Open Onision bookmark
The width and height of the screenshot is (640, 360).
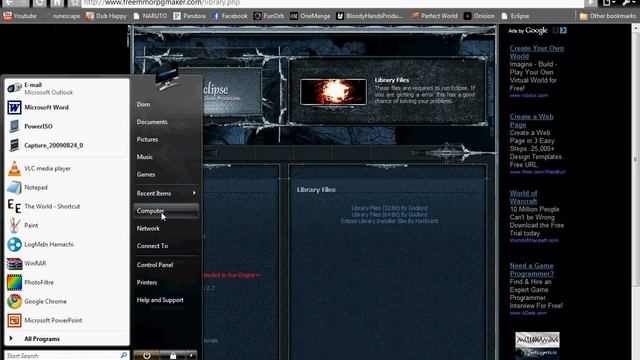(479, 16)
